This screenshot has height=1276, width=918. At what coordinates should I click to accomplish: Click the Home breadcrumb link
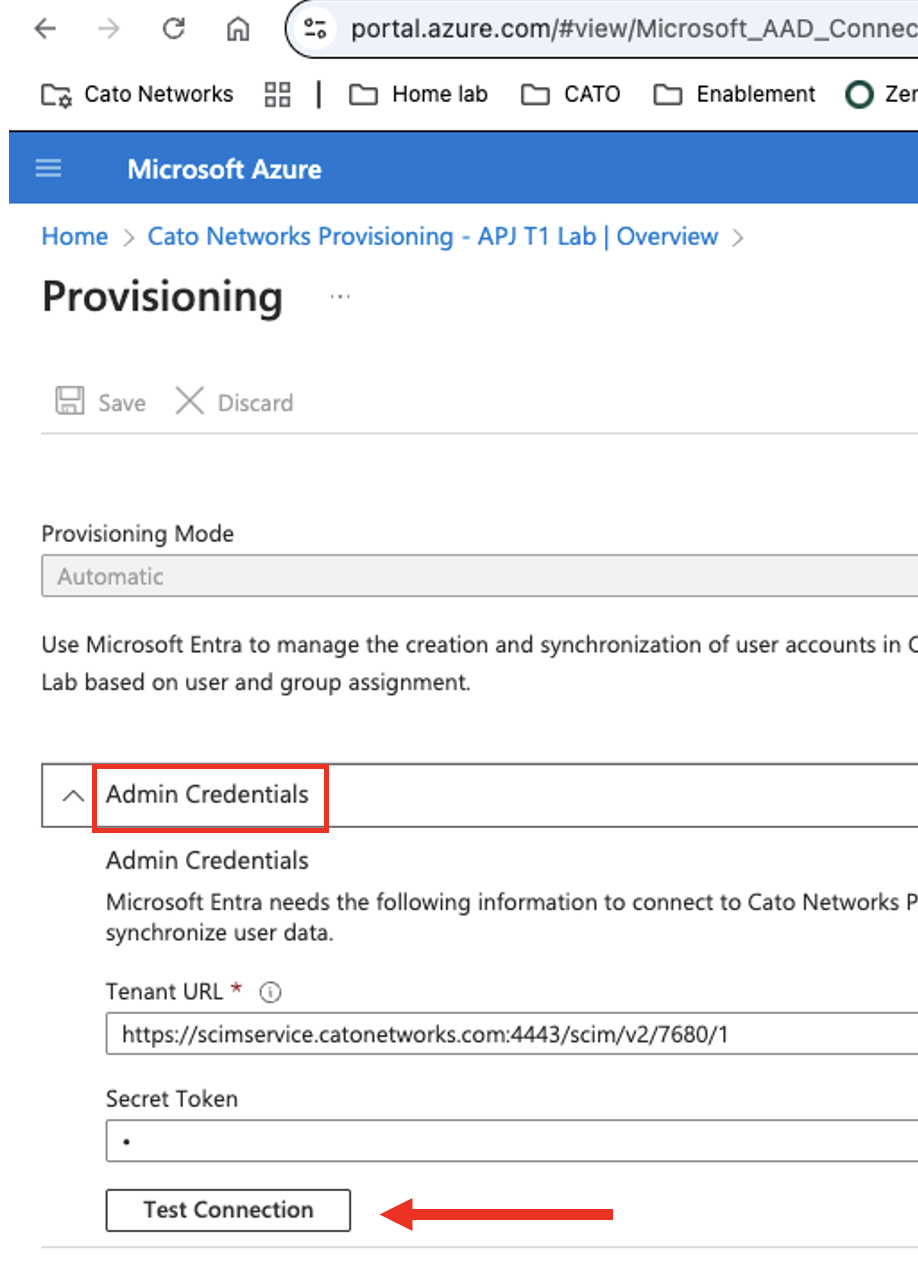click(74, 236)
